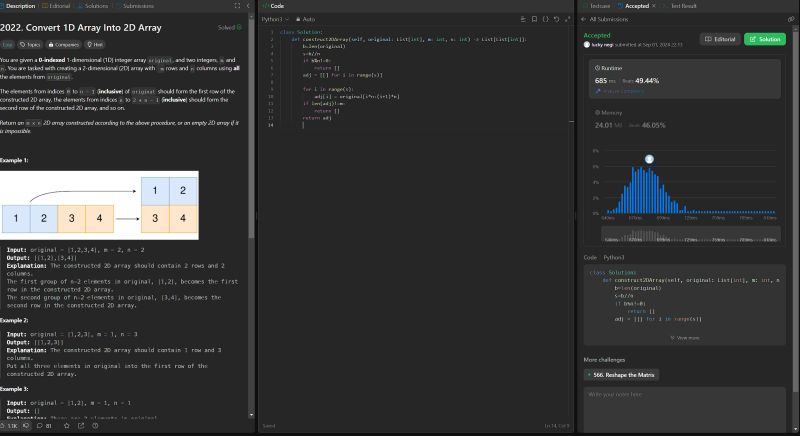Open the Python3 language dropdown
Viewport: 800px width, 436px height.
point(275,19)
